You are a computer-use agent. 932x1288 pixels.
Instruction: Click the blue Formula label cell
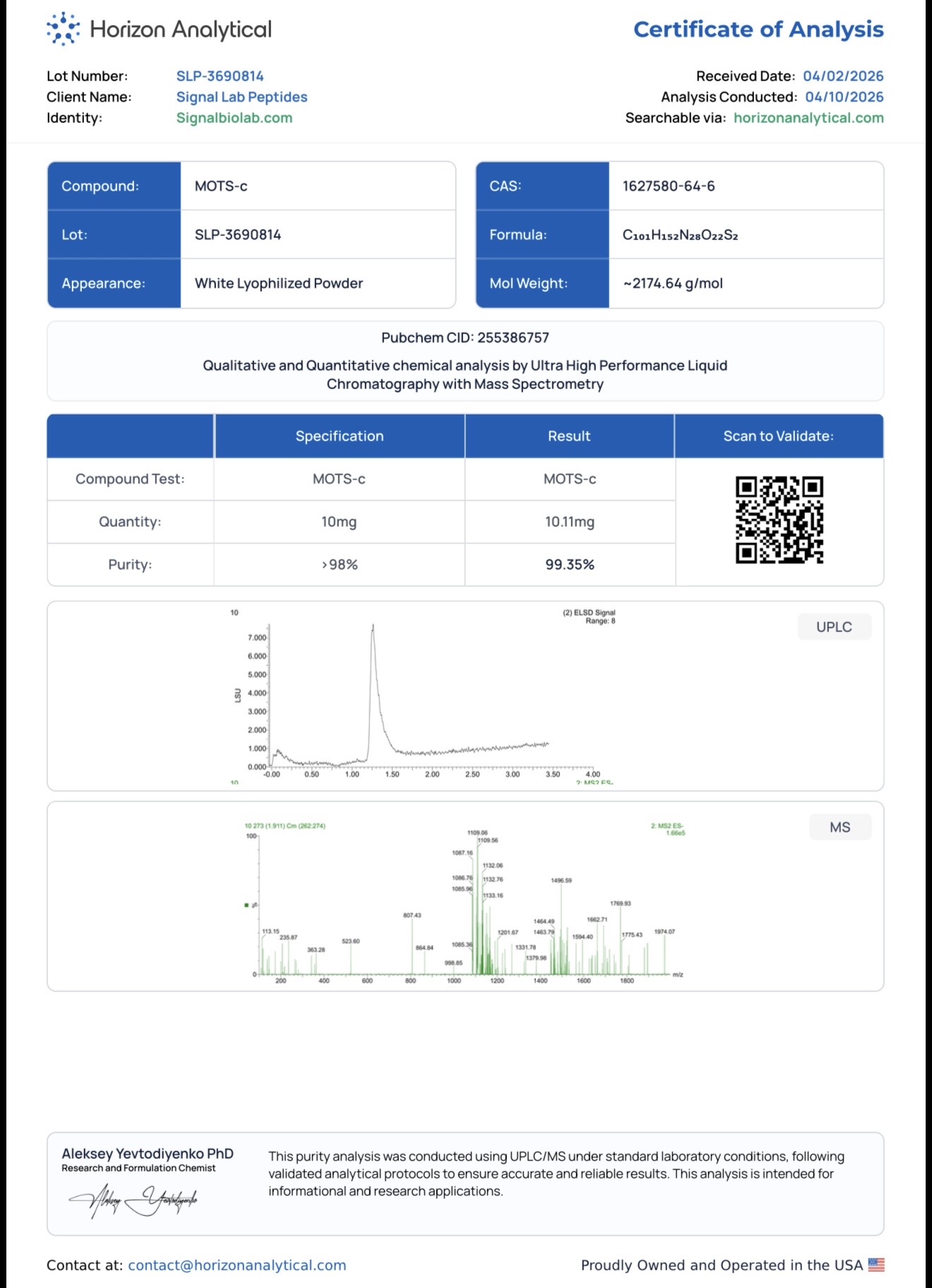tap(542, 234)
